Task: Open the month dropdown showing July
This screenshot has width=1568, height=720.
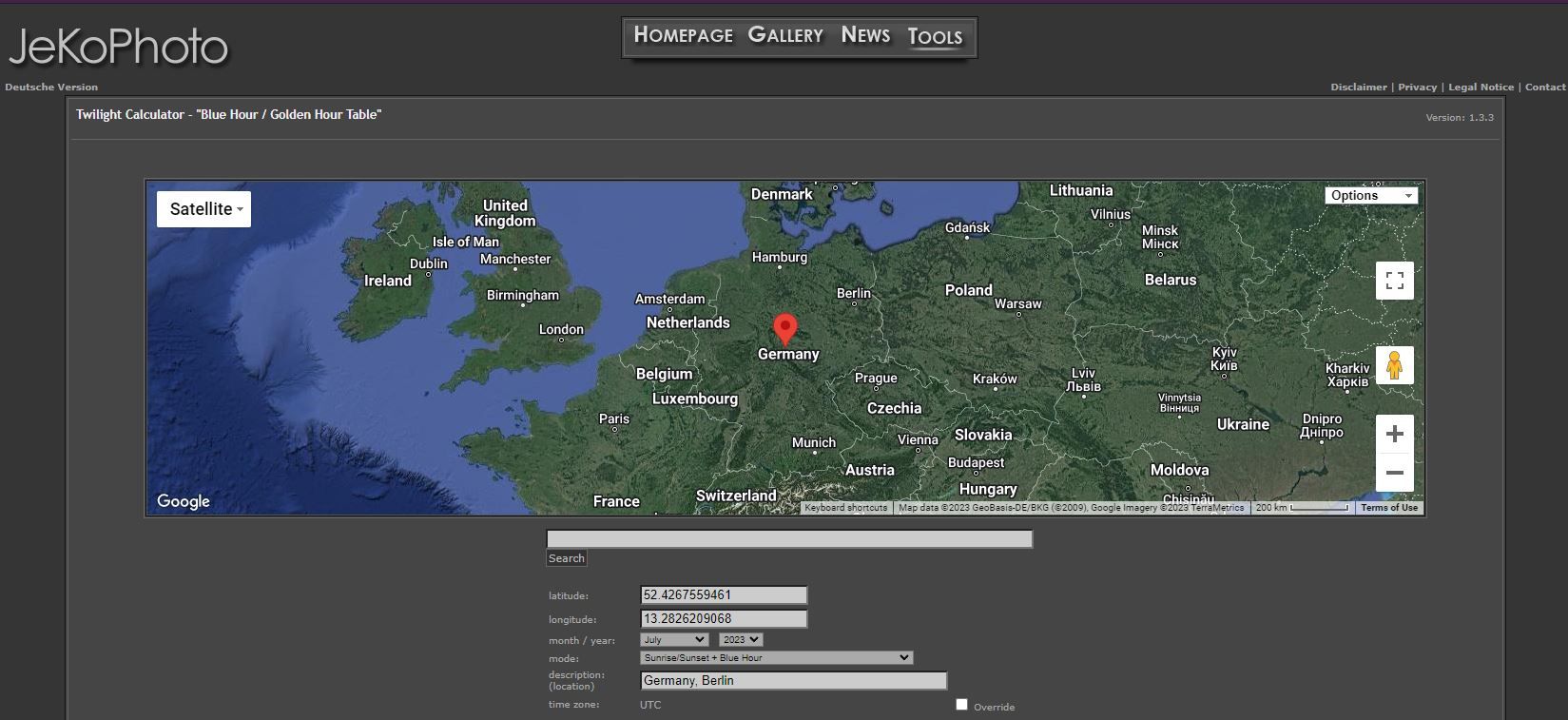Action: pyautogui.click(x=674, y=640)
